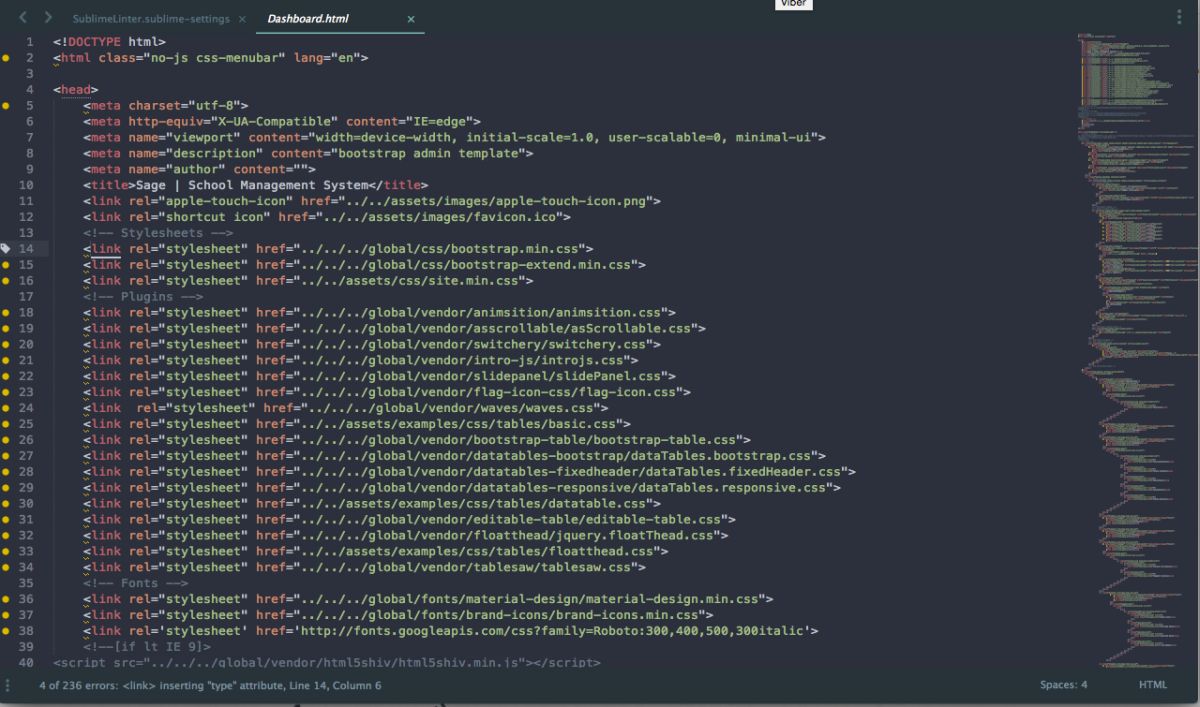Click "X-UA-Compatible" attribute value
Image resolution: width=1200 pixels, height=707 pixels.
[274, 121]
